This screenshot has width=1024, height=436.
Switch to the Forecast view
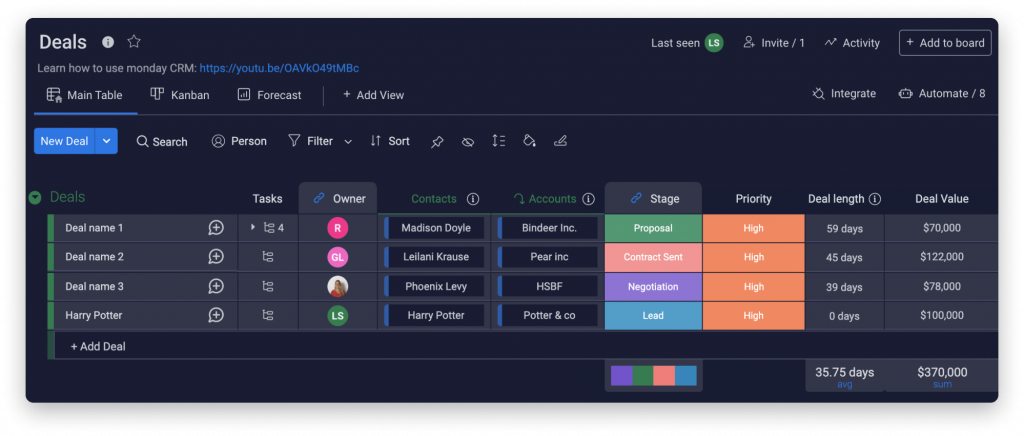(269, 95)
